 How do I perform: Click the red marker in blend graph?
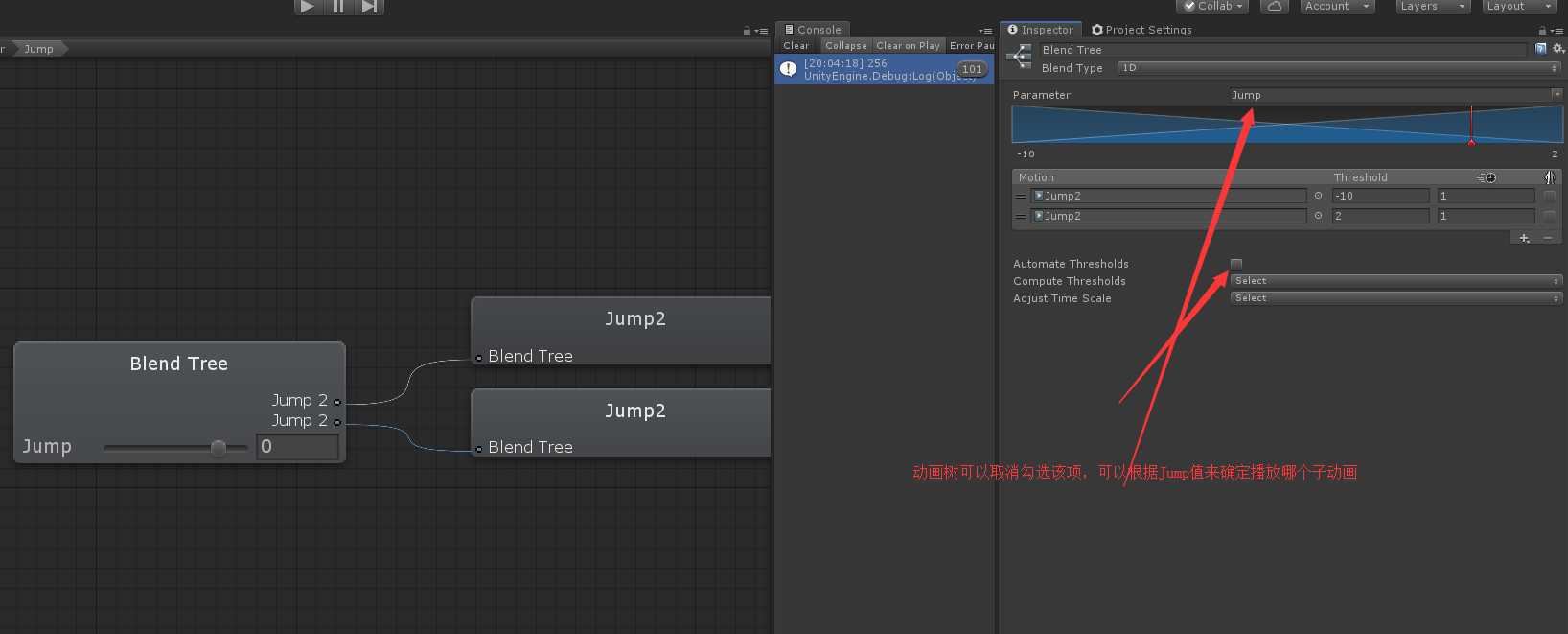pyautogui.click(x=1471, y=142)
